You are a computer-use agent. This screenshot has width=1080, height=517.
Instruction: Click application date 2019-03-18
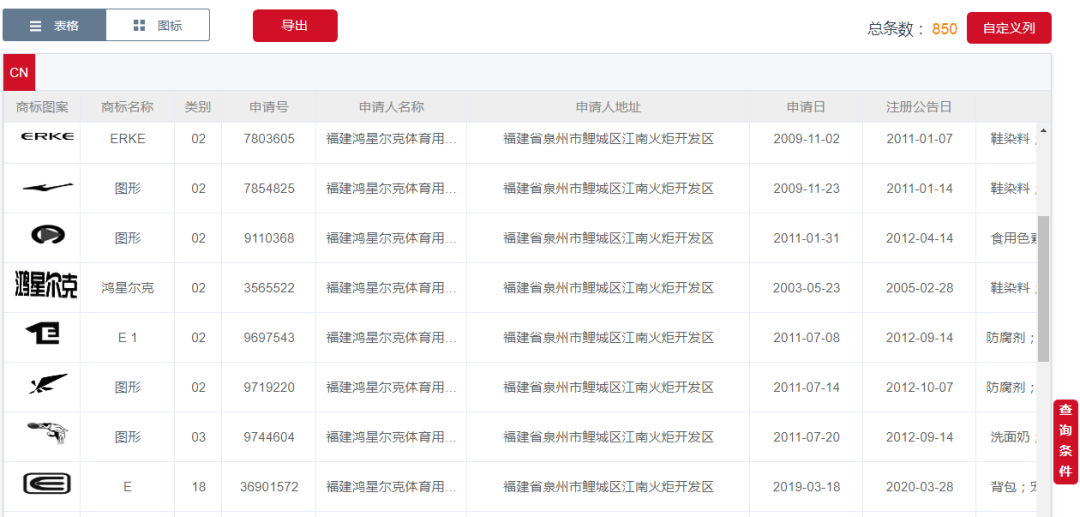(x=807, y=487)
